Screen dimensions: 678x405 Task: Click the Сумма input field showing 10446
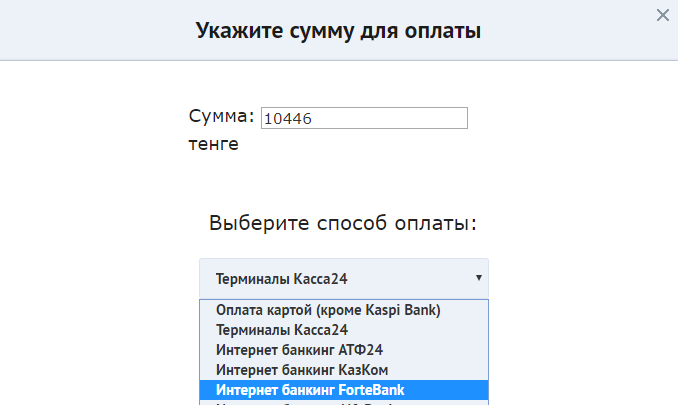[x=364, y=118]
